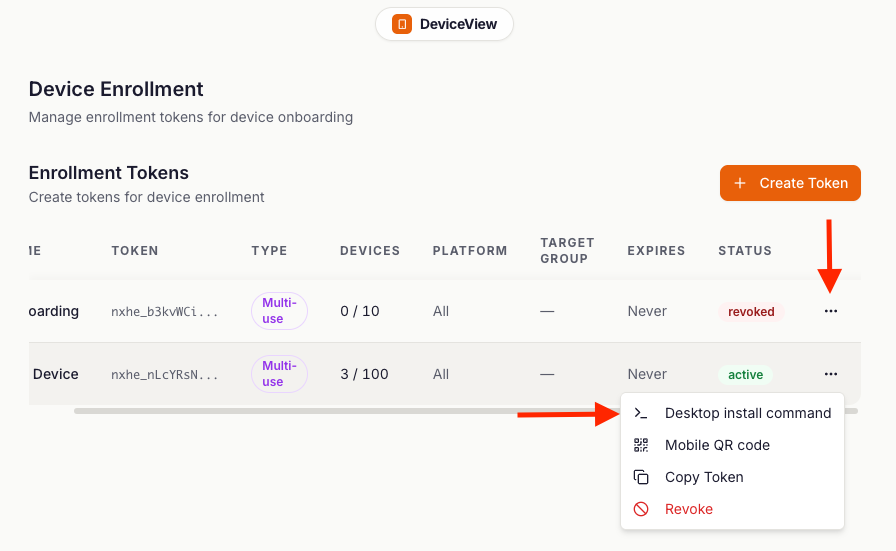
Task: Open the three-dot menu for active token
Action: click(830, 374)
